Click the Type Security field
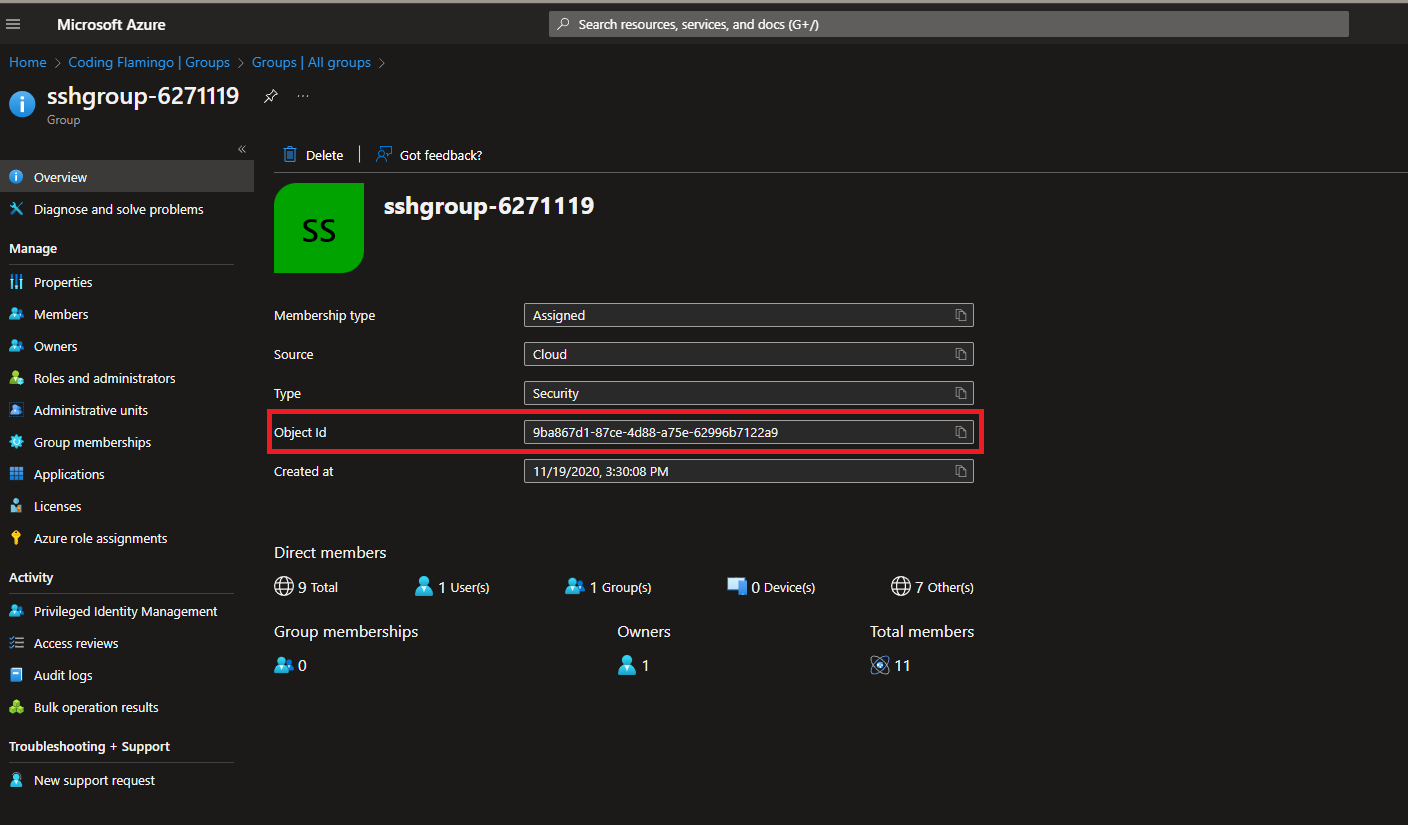 tap(748, 393)
